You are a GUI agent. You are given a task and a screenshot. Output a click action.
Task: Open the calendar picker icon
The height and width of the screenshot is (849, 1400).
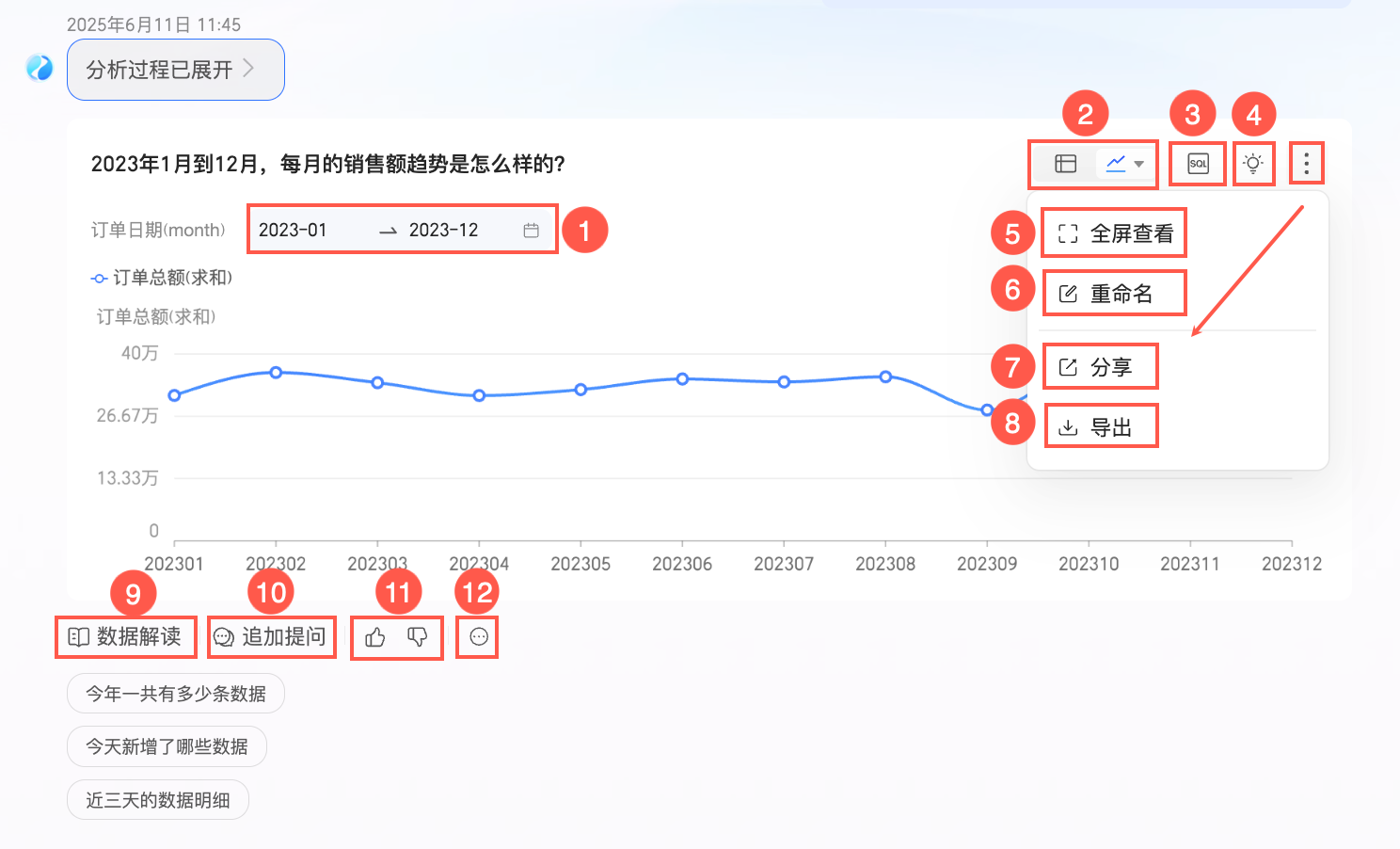pos(531,230)
